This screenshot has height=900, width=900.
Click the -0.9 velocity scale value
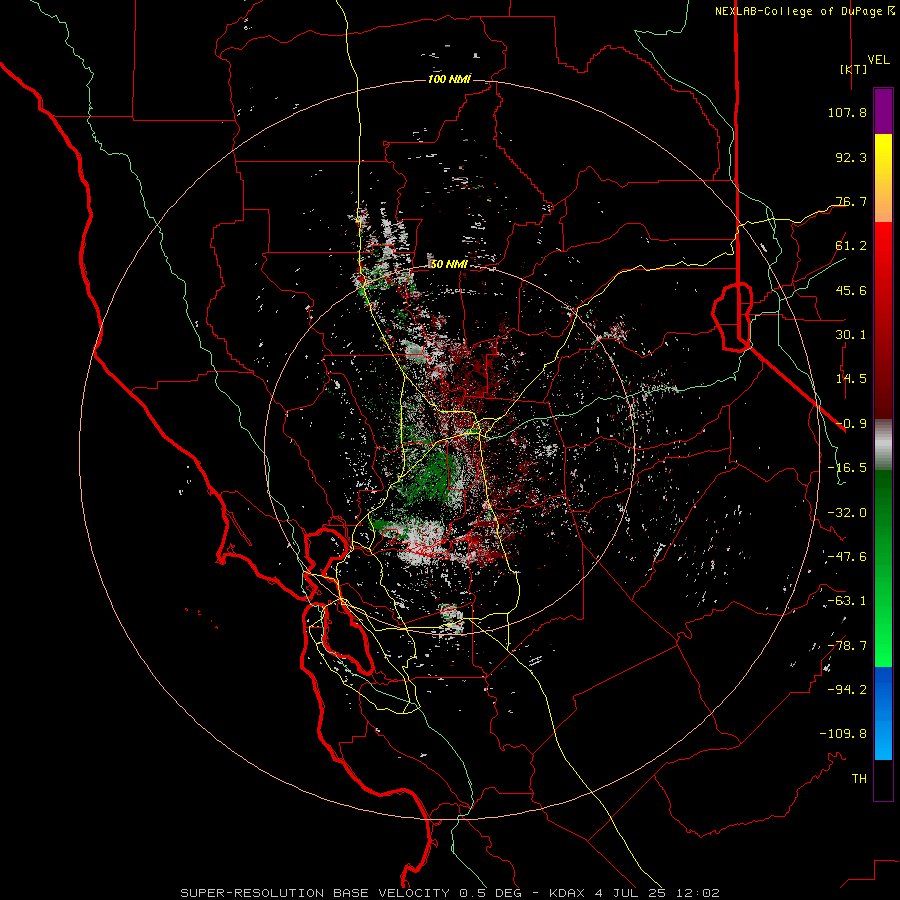(851, 424)
